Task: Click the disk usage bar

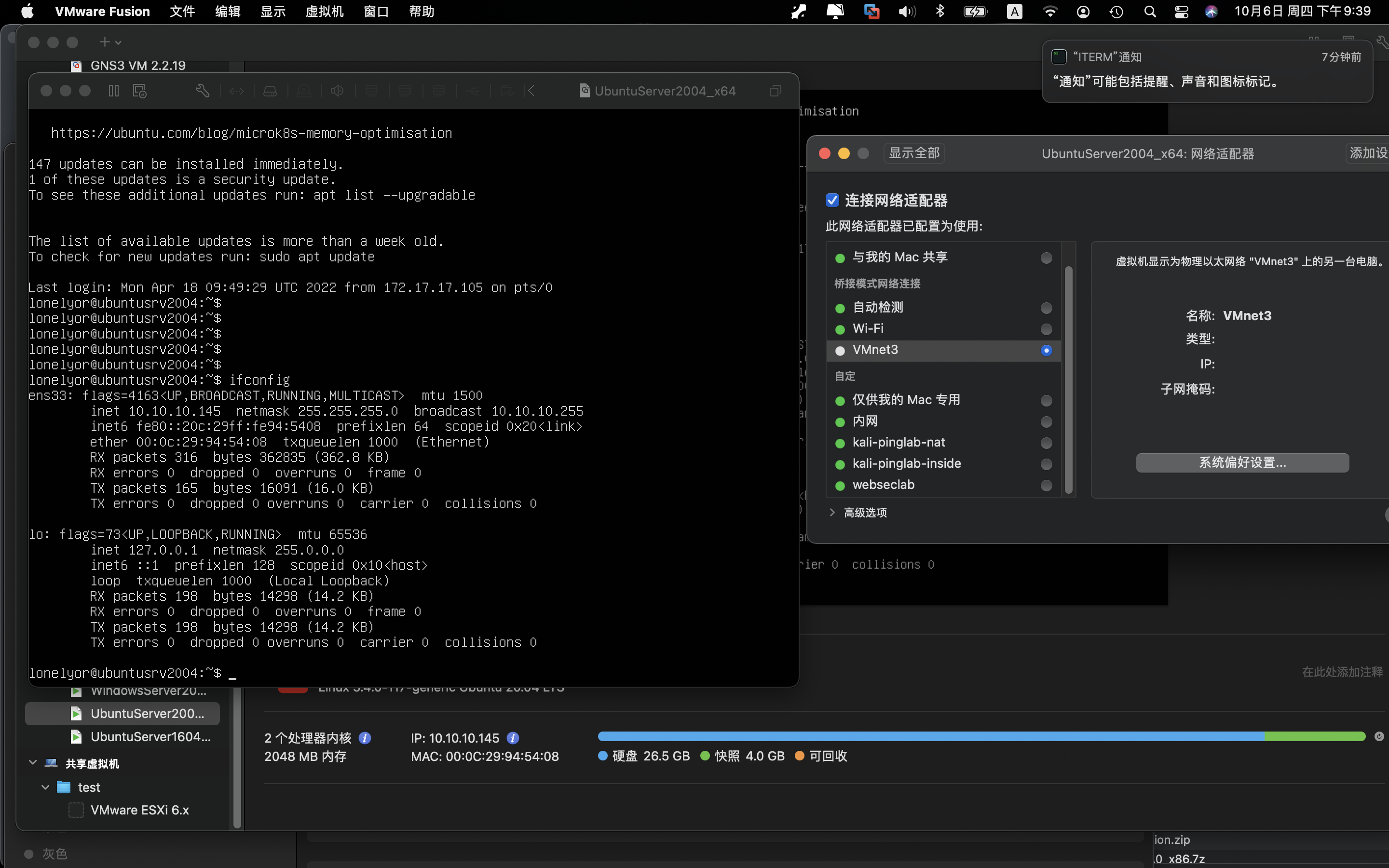Action: click(981, 736)
